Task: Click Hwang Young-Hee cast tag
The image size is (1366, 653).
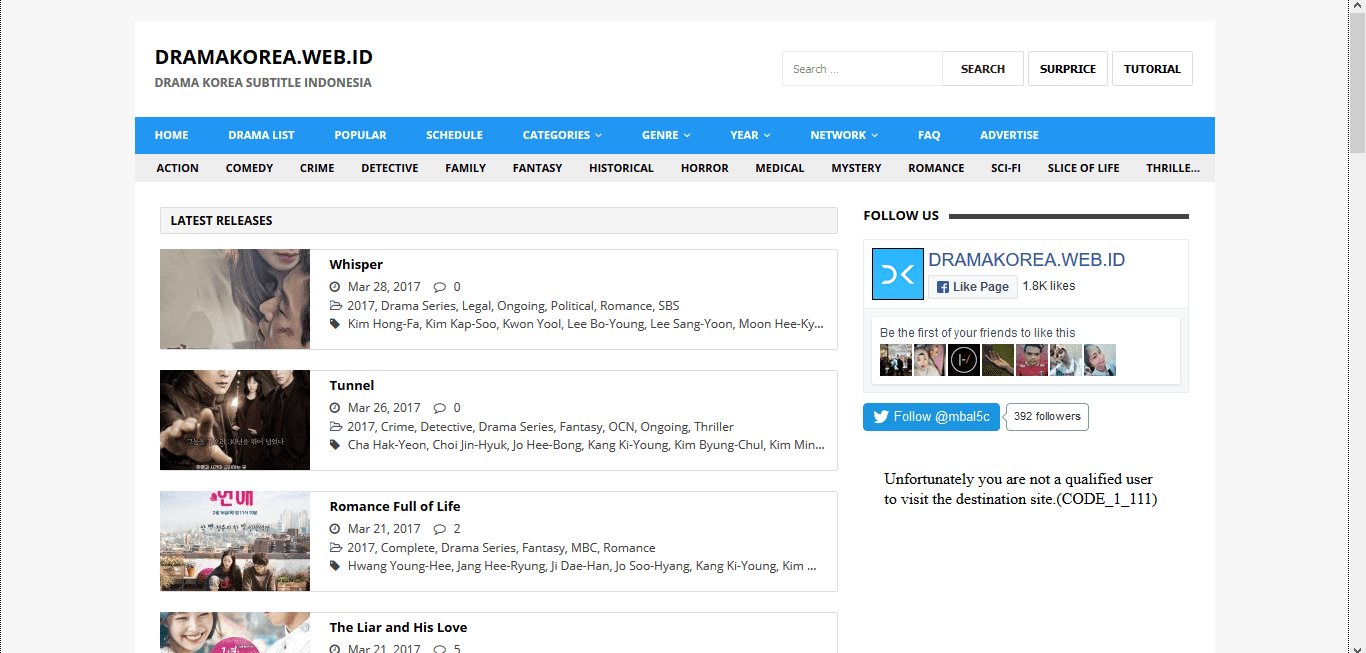Action: pyautogui.click(x=399, y=566)
